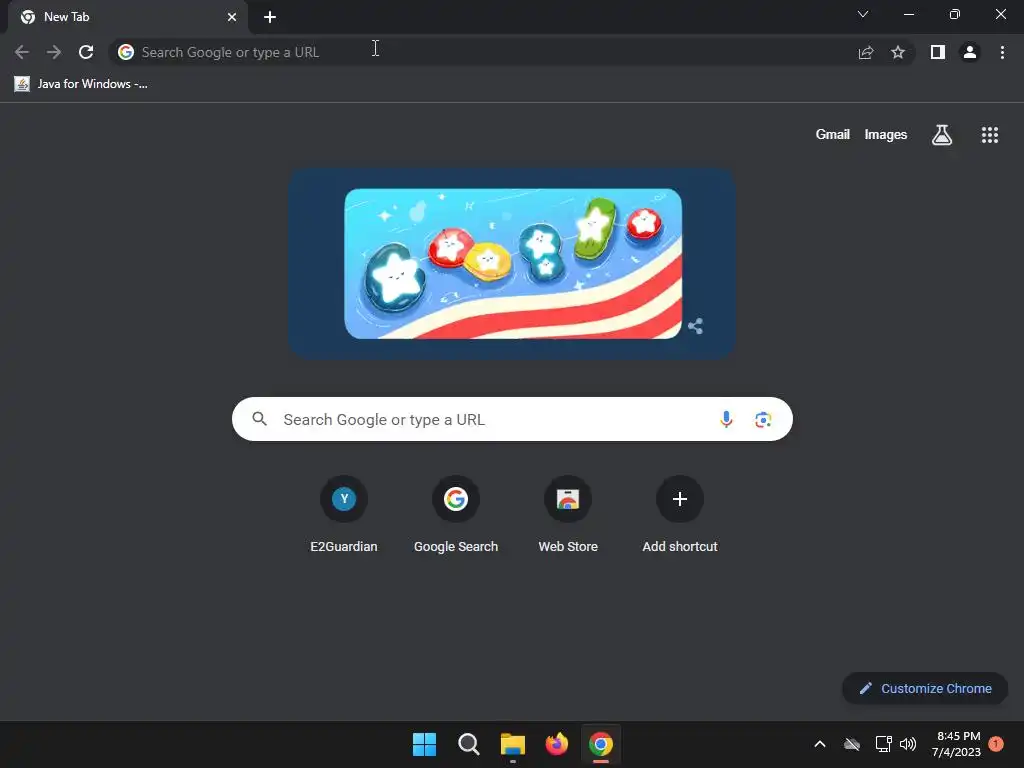This screenshot has width=1024, height=768.
Task: Open the Java for Windows bookmark
Action: click(81, 84)
